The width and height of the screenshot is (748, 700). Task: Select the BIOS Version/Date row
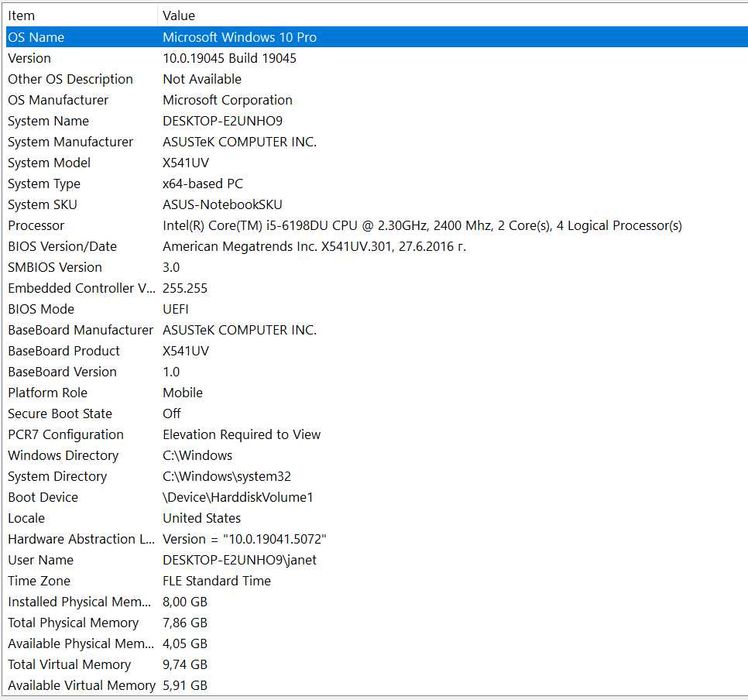(x=377, y=247)
